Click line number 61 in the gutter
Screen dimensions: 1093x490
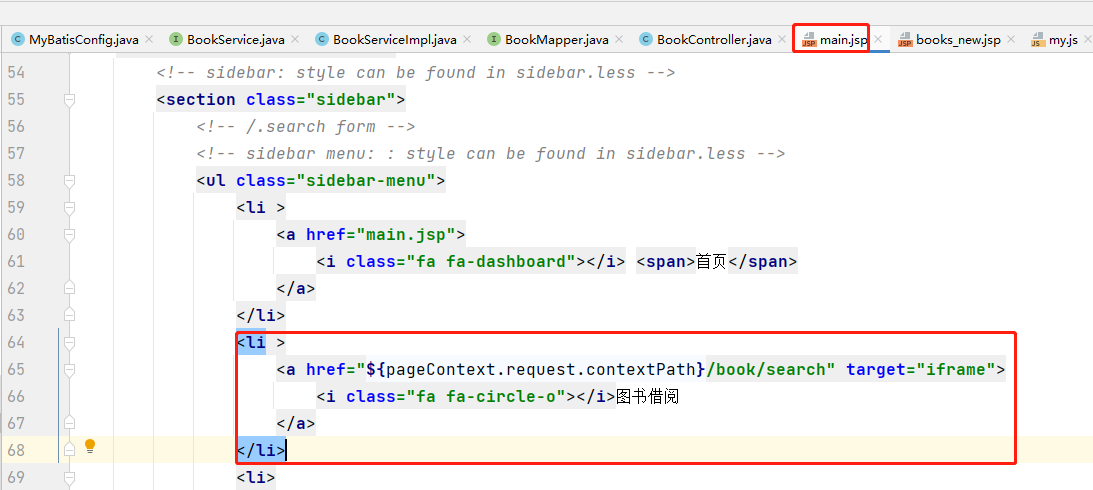point(15,261)
